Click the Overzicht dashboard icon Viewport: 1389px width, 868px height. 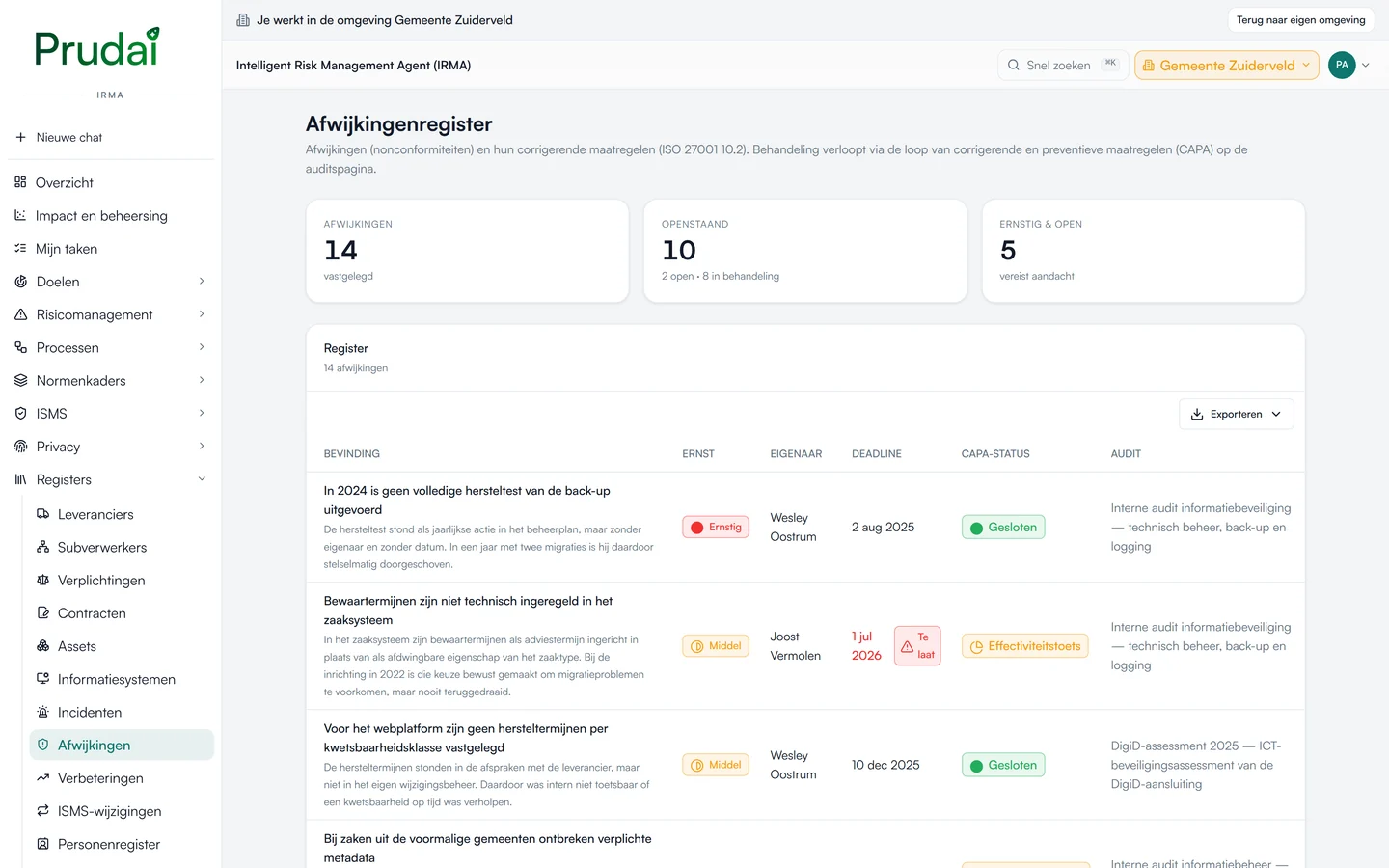pyautogui.click(x=20, y=182)
